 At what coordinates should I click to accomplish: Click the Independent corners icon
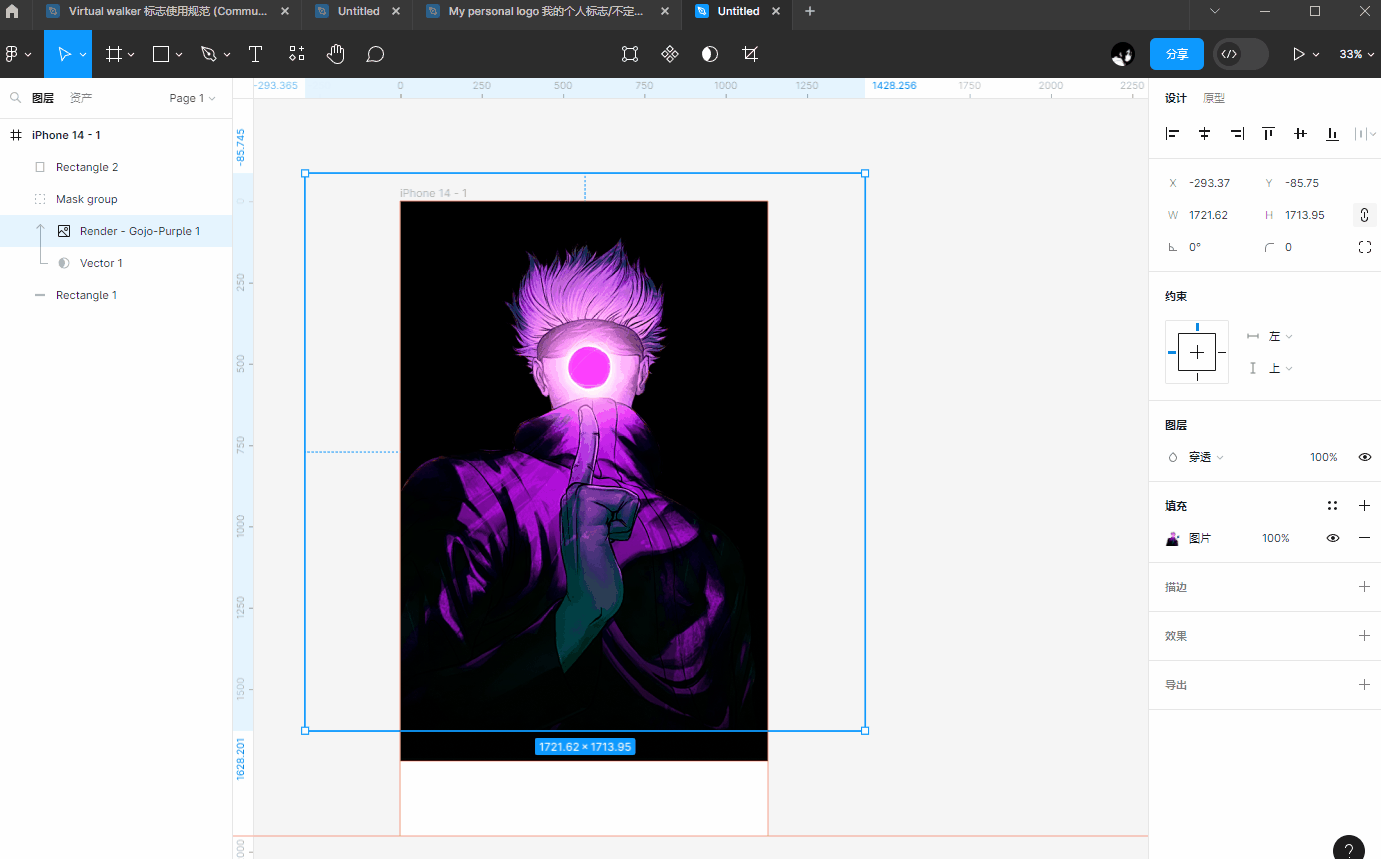[x=1364, y=247]
